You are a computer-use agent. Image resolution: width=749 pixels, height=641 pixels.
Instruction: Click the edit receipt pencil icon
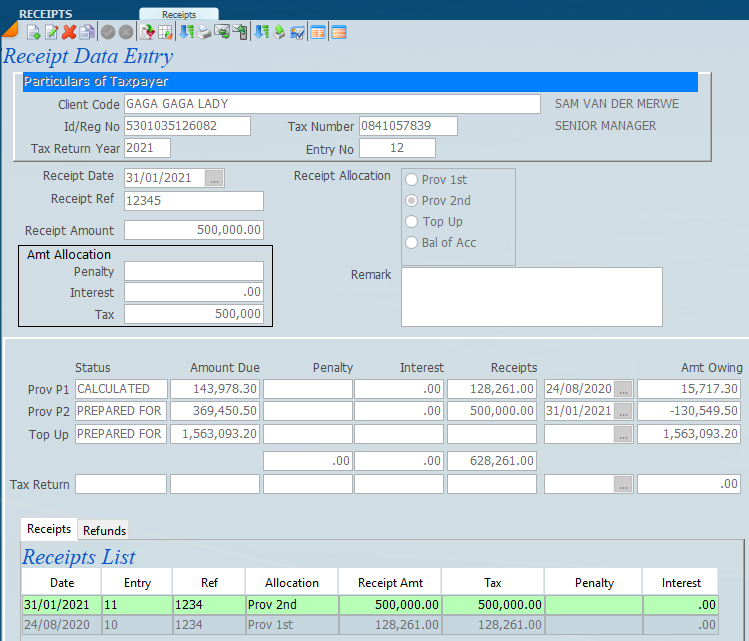(x=51, y=33)
